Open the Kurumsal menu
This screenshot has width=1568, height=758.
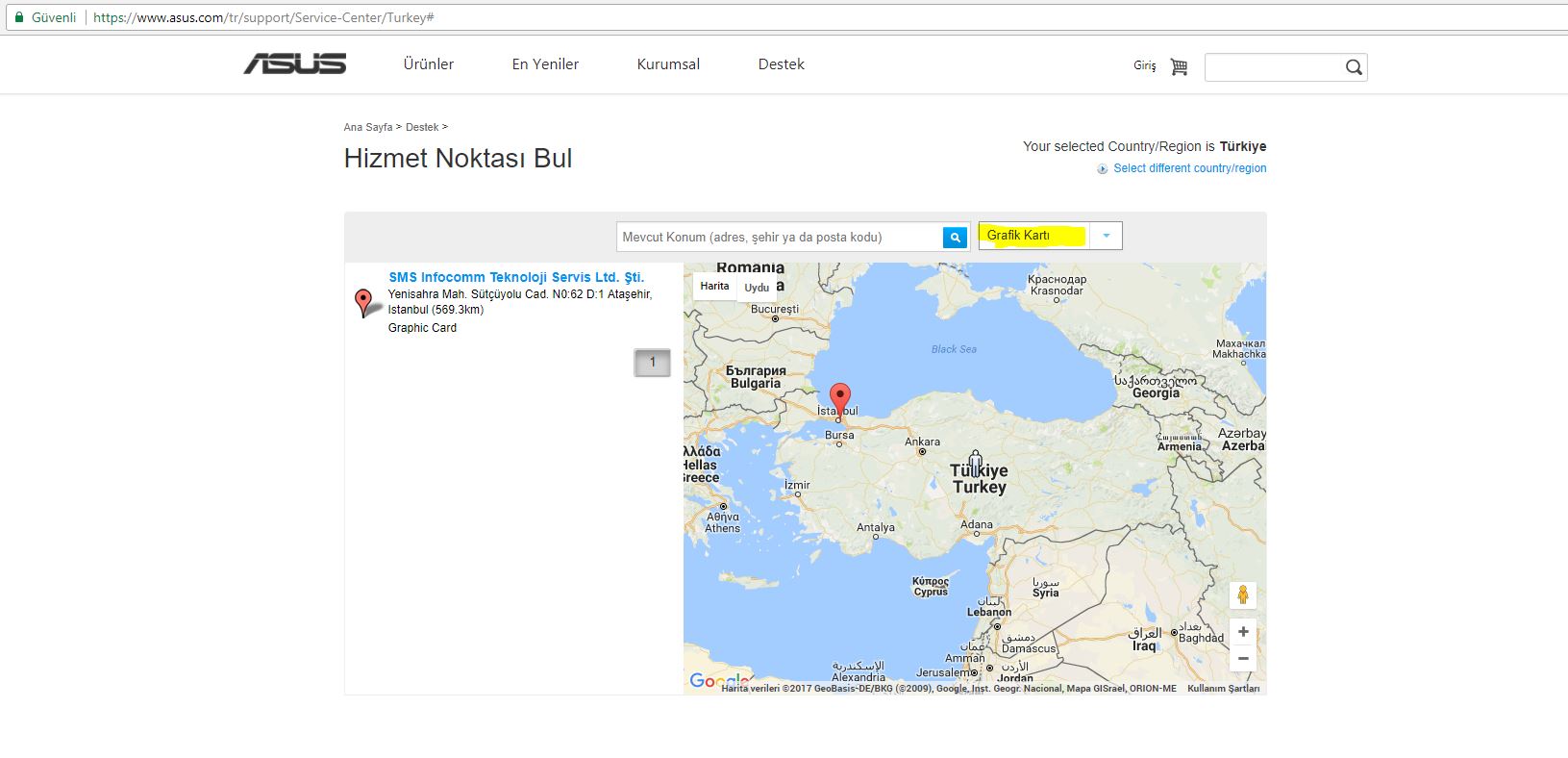tap(668, 64)
